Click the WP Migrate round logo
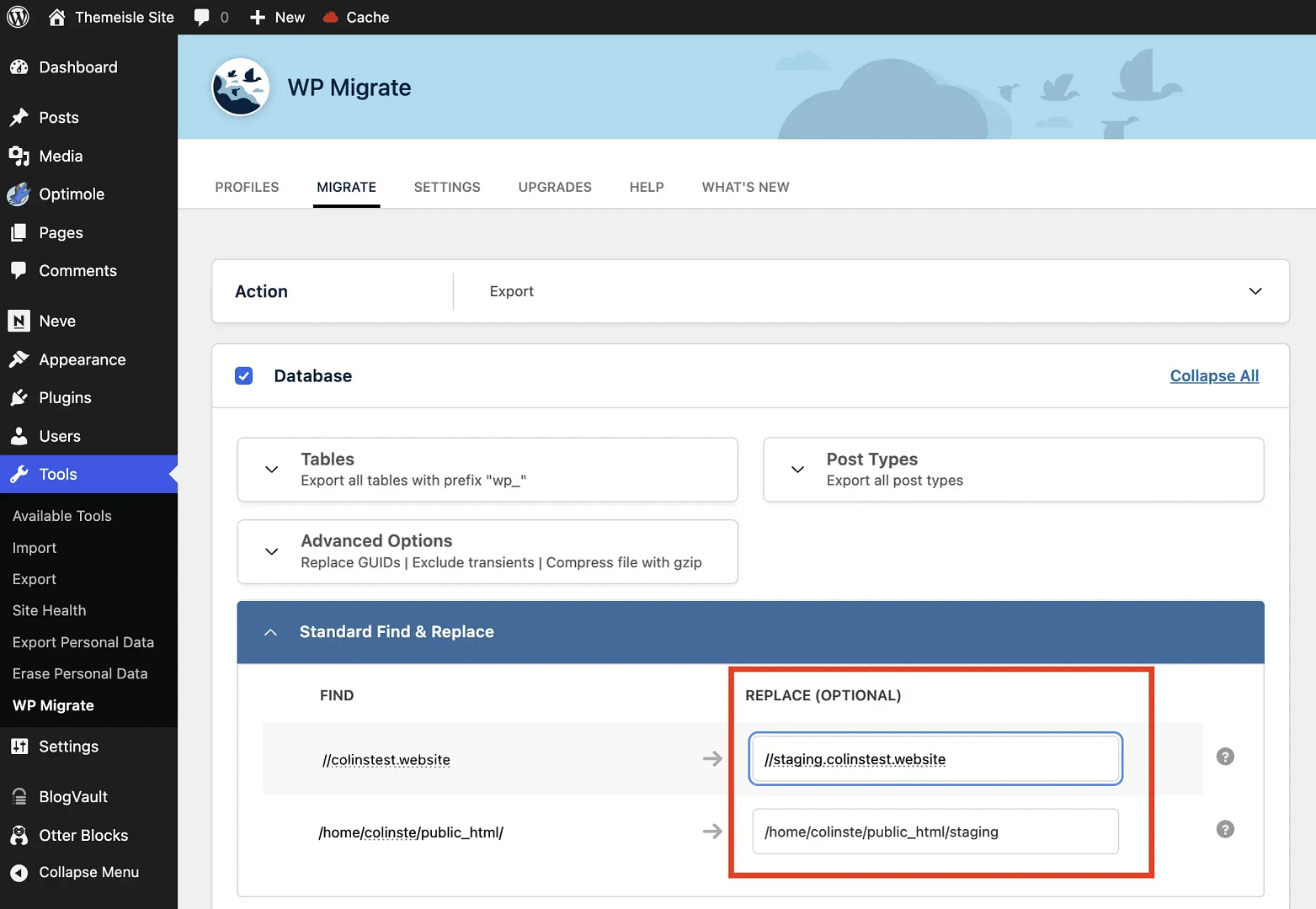Viewport: 1316px width, 909px height. (x=240, y=88)
